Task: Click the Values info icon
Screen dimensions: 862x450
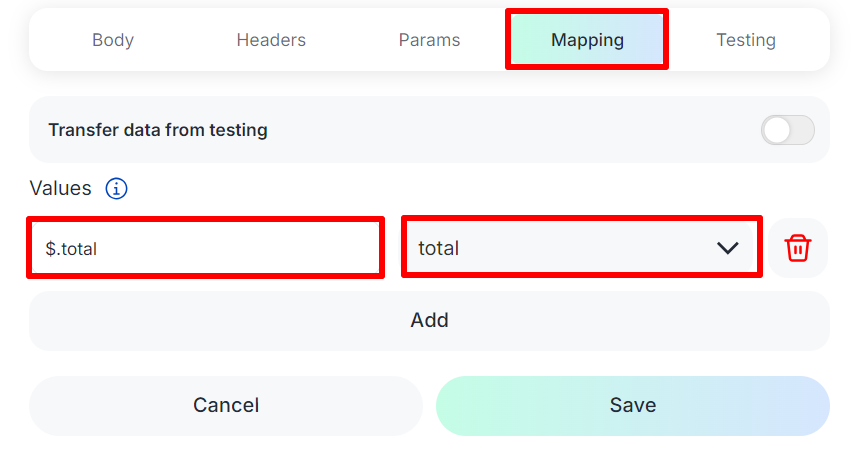Action: (x=117, y=188)
